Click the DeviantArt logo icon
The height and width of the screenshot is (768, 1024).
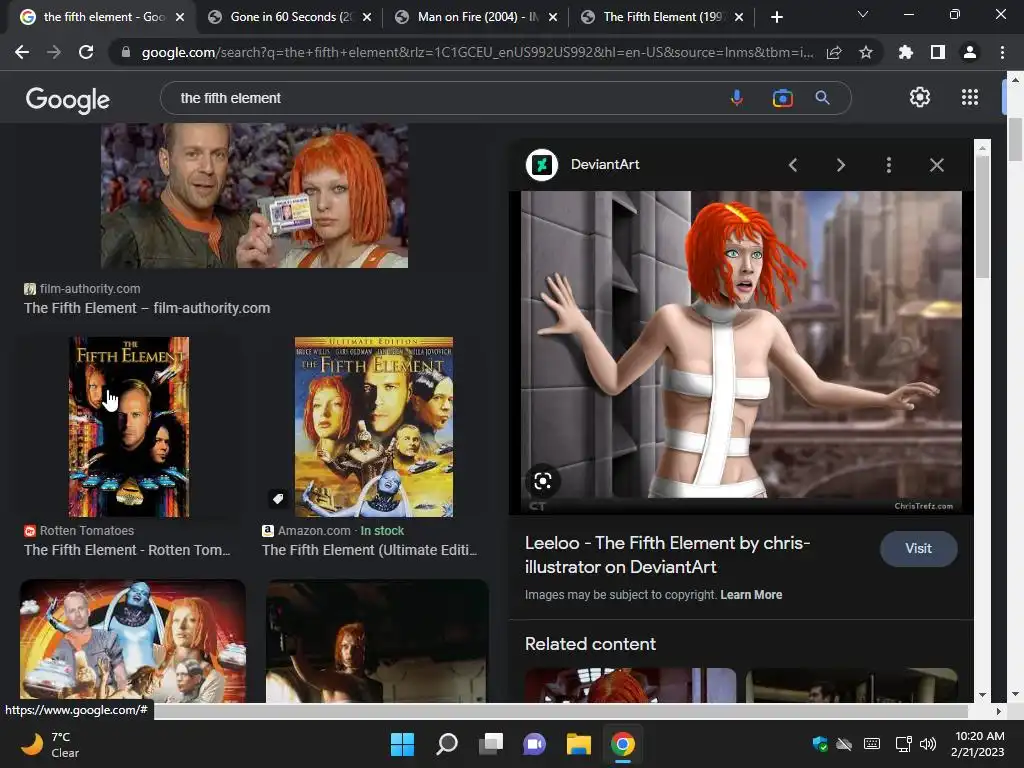(x=542, y=165)
